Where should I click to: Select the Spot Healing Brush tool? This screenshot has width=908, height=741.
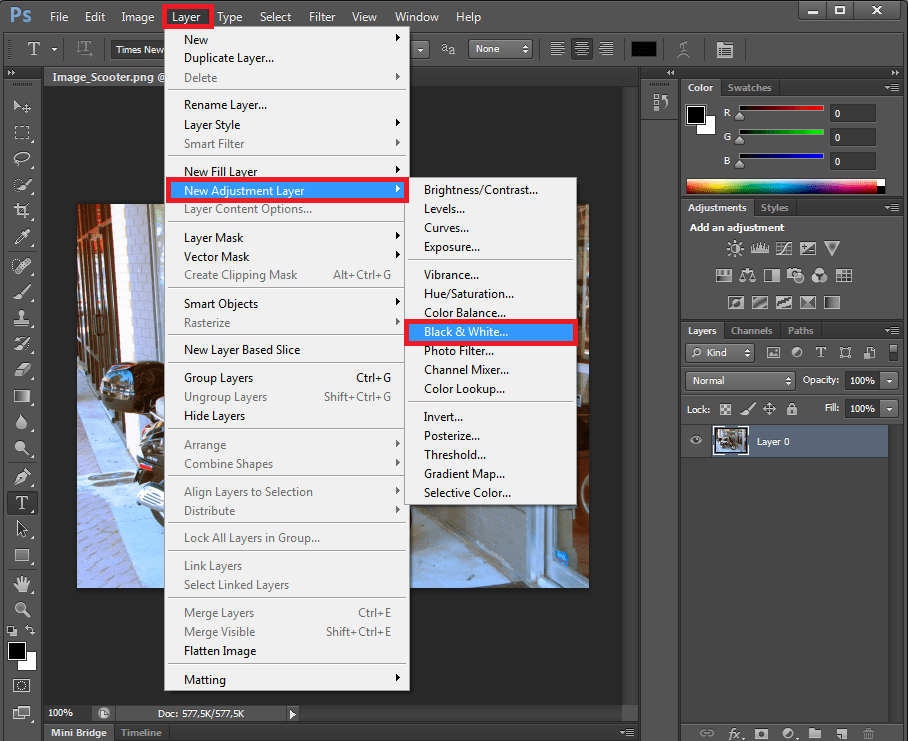(22, 266)
